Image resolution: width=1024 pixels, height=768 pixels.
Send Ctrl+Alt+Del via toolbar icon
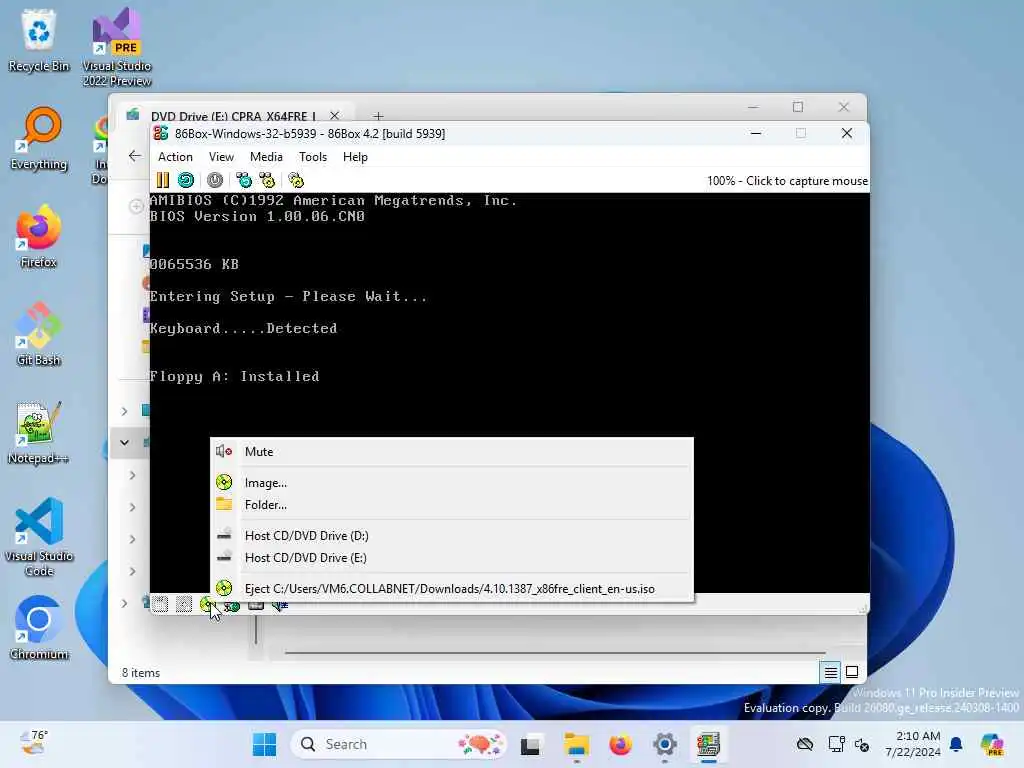point(244,180)
